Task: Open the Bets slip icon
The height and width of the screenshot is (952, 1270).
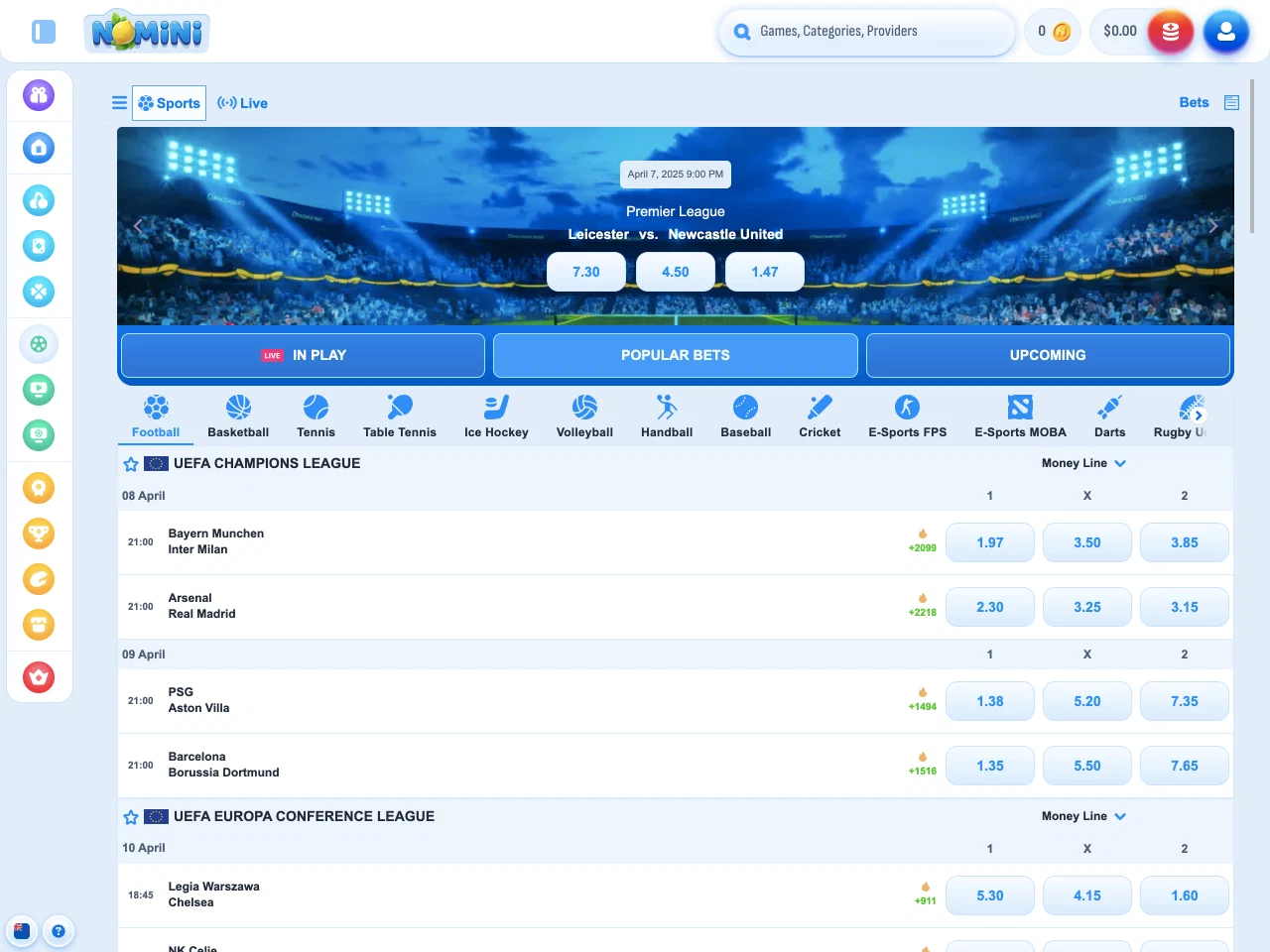Action: click(x=1231, y=103)
